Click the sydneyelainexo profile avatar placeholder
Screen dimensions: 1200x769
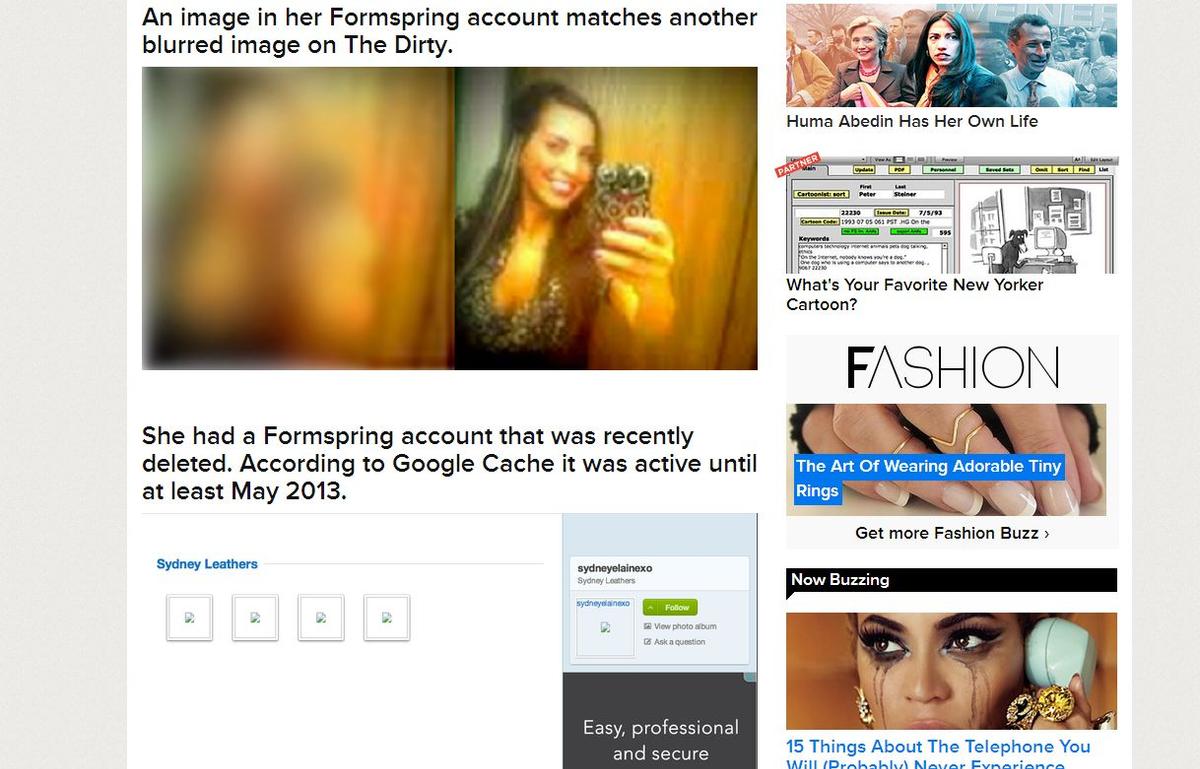point(605,628)
